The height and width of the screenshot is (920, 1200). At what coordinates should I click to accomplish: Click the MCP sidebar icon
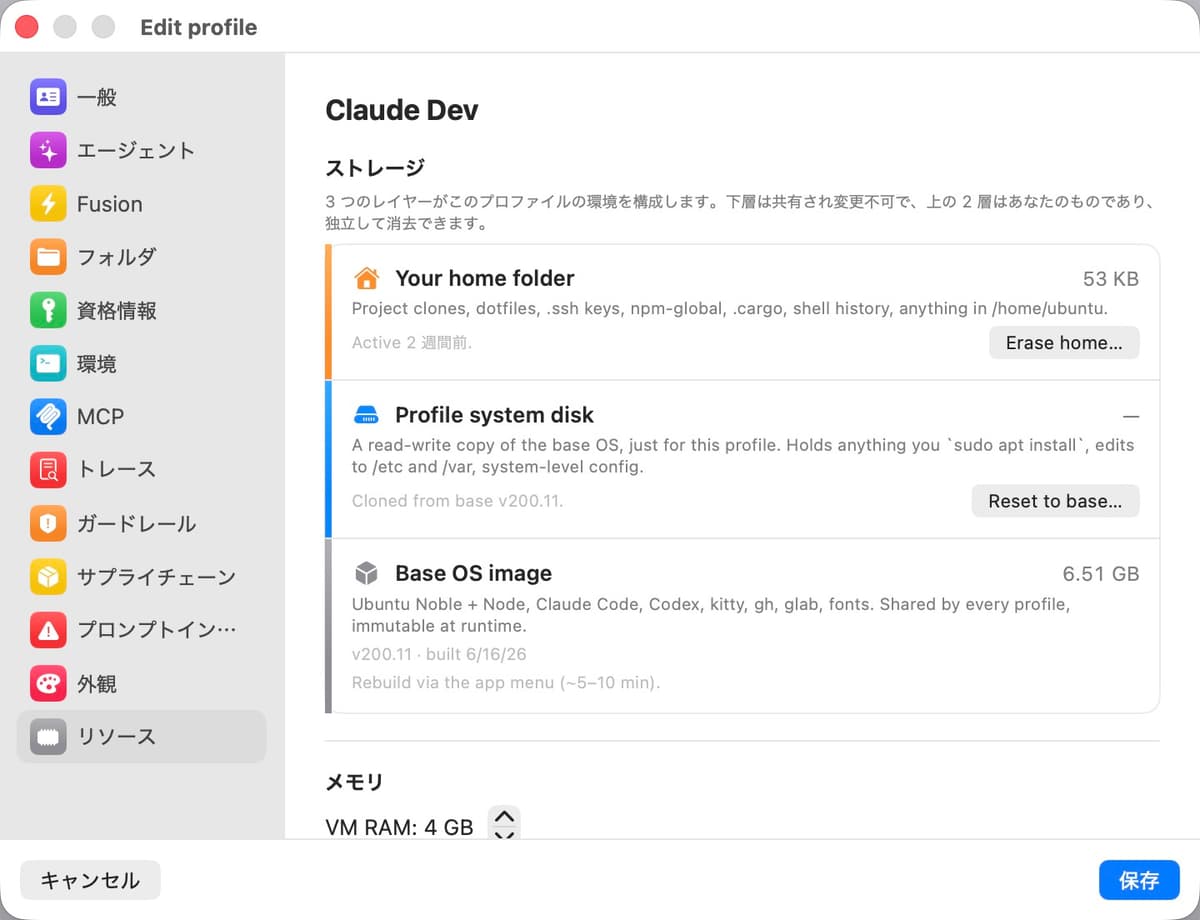48,416
